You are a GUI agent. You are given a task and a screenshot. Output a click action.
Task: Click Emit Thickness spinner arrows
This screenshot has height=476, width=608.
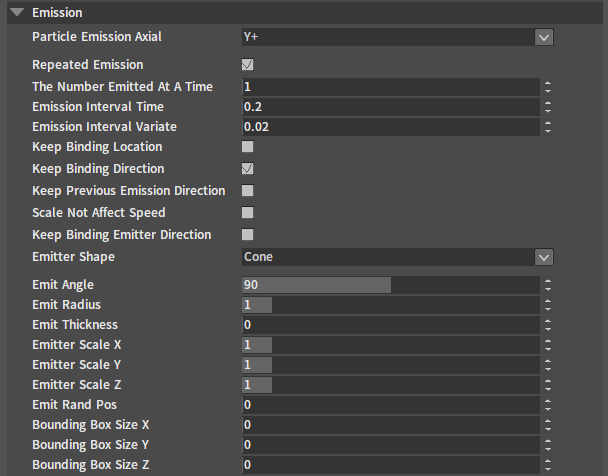coord(547,325)
